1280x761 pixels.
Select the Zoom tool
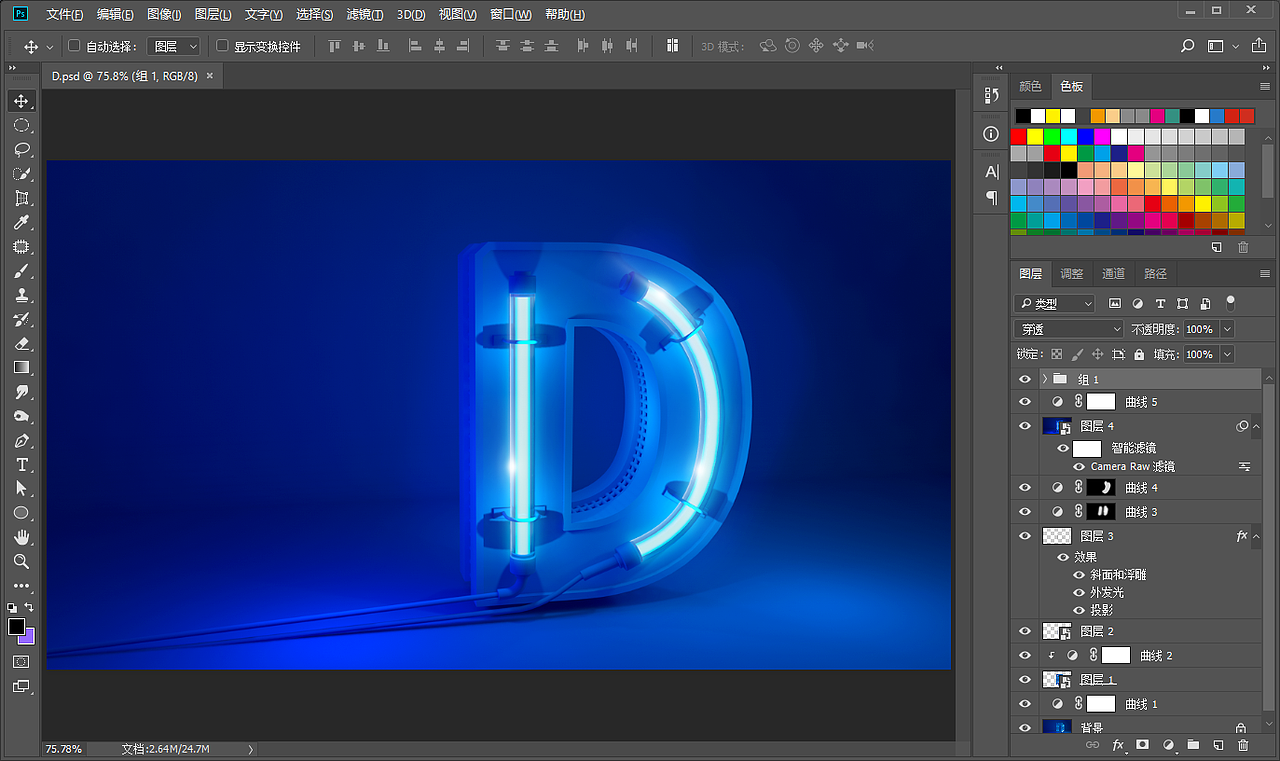[x=22, y=561]
